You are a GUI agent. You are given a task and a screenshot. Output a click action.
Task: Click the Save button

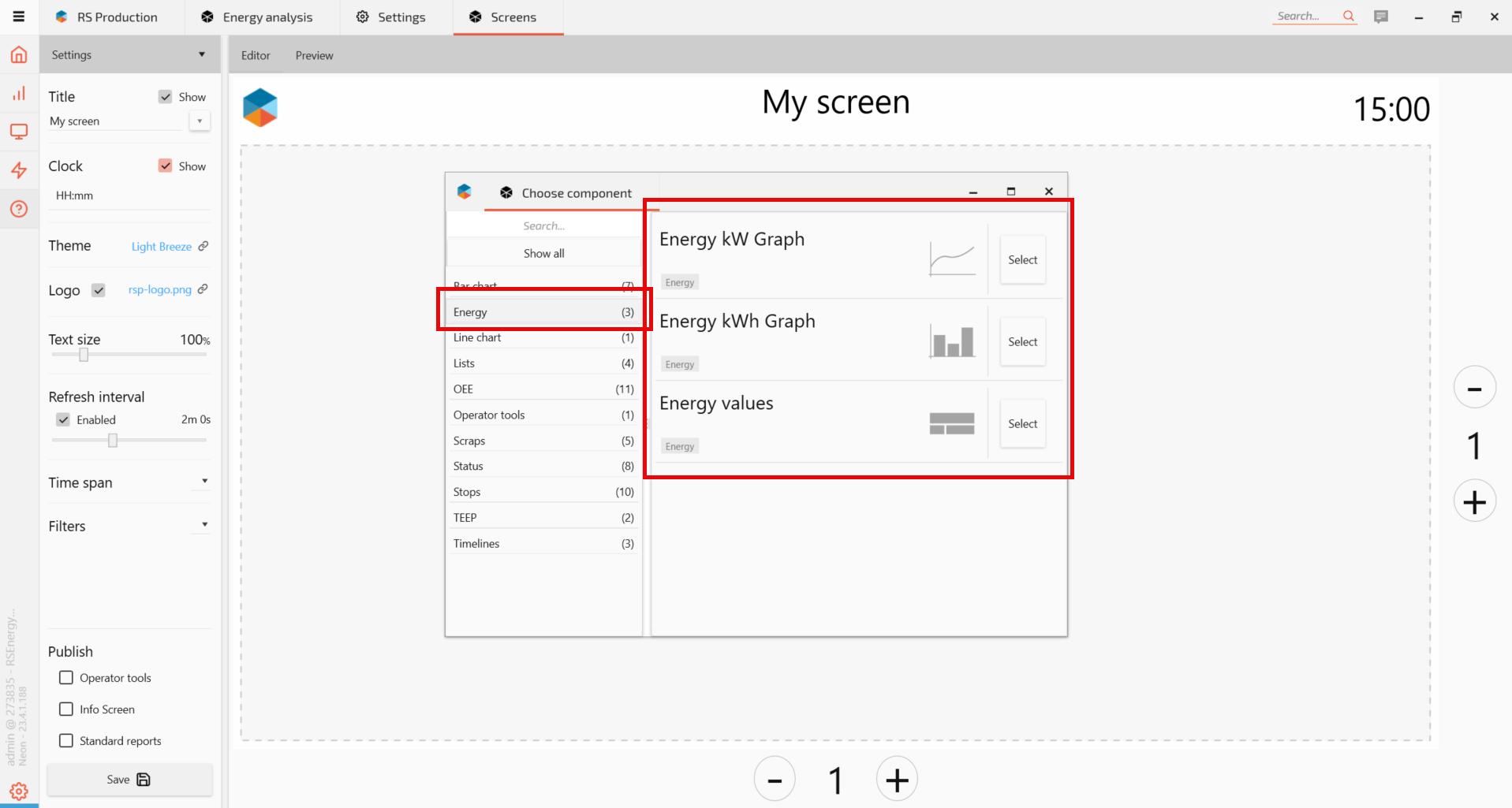[129, 780]
